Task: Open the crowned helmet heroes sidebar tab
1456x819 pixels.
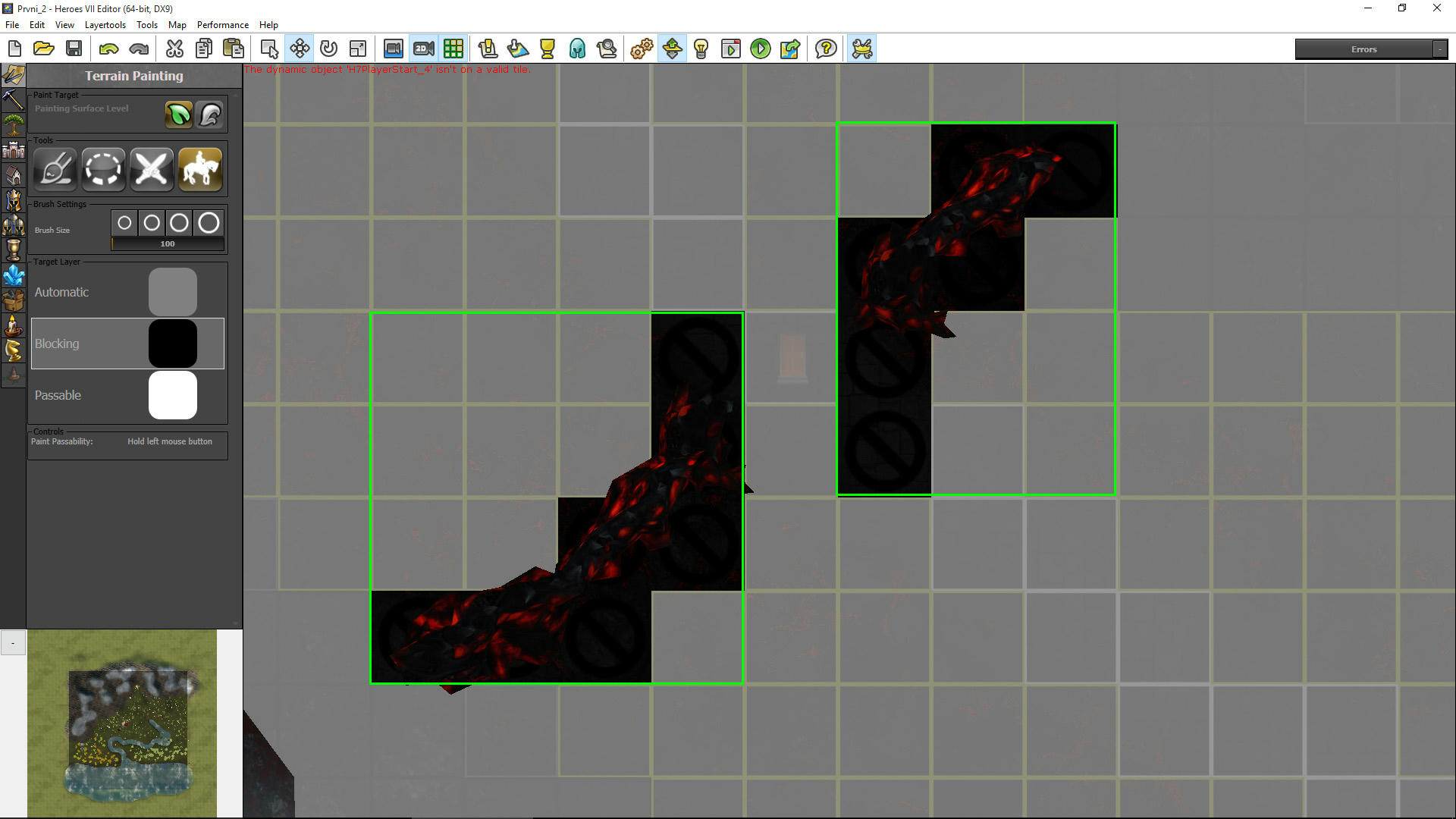Action: coord(13,199)
